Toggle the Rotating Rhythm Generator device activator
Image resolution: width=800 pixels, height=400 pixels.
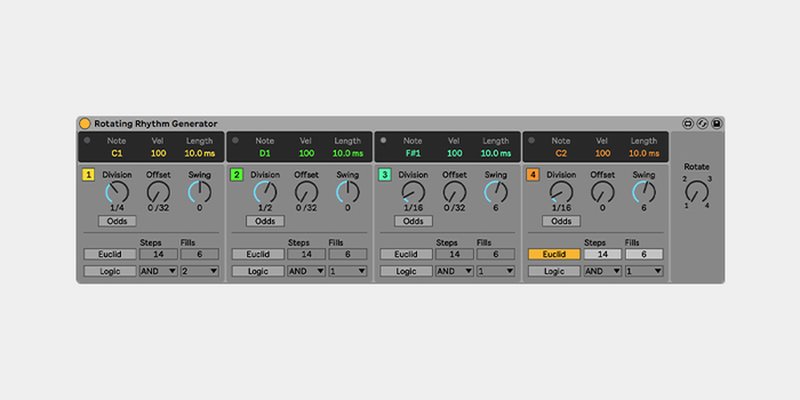85,123
